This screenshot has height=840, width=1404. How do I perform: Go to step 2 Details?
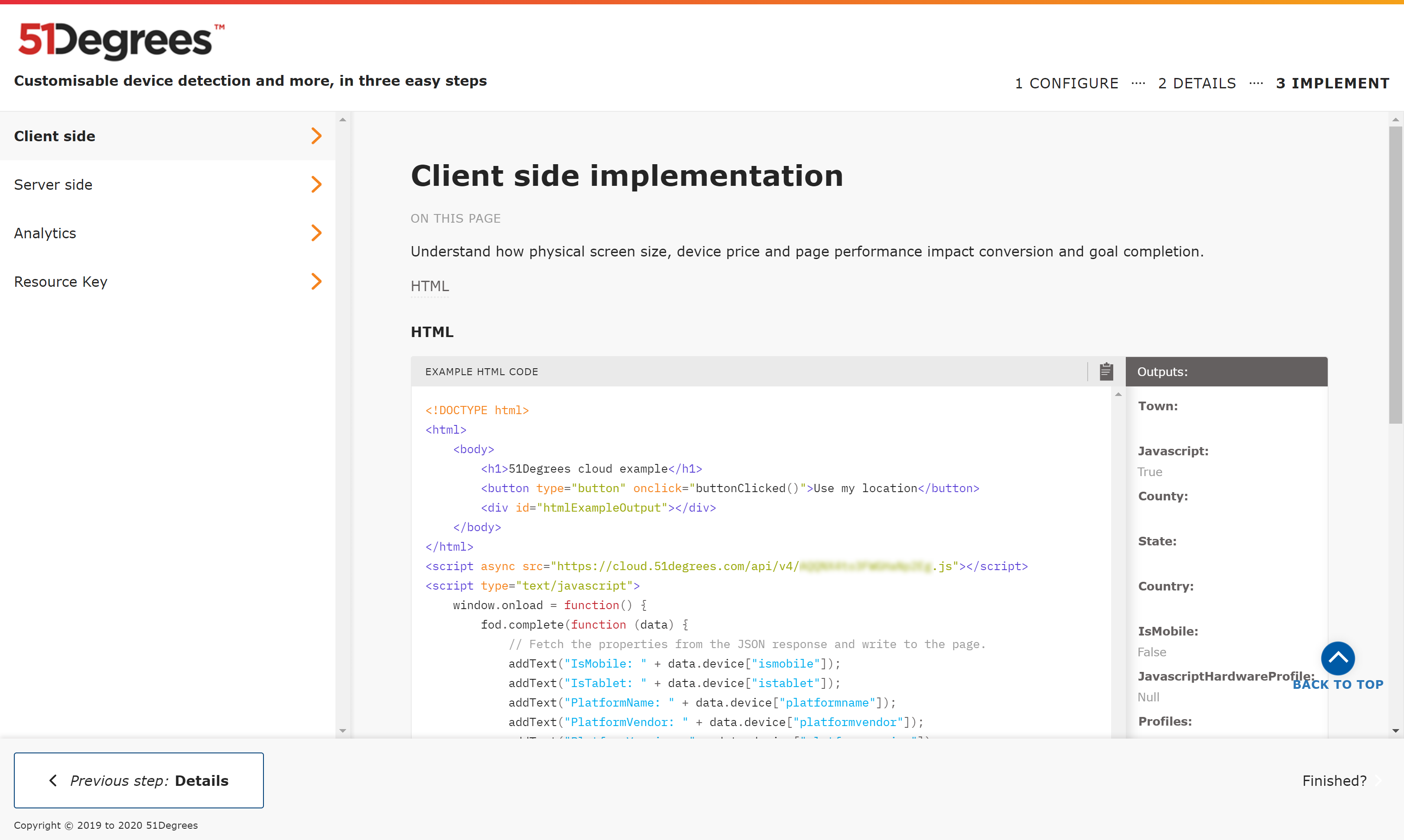1197,83
